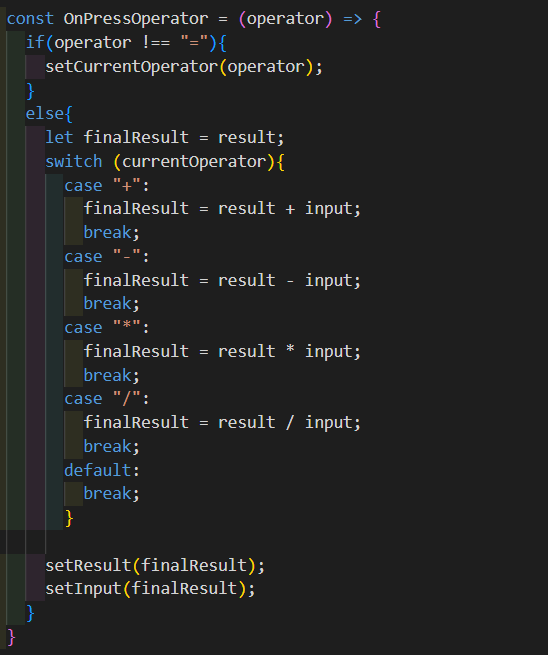Click 'currentOperator' inside the switch parentheses
The width and height of the screenshot is (548, 655).
[x=194, y=162]
